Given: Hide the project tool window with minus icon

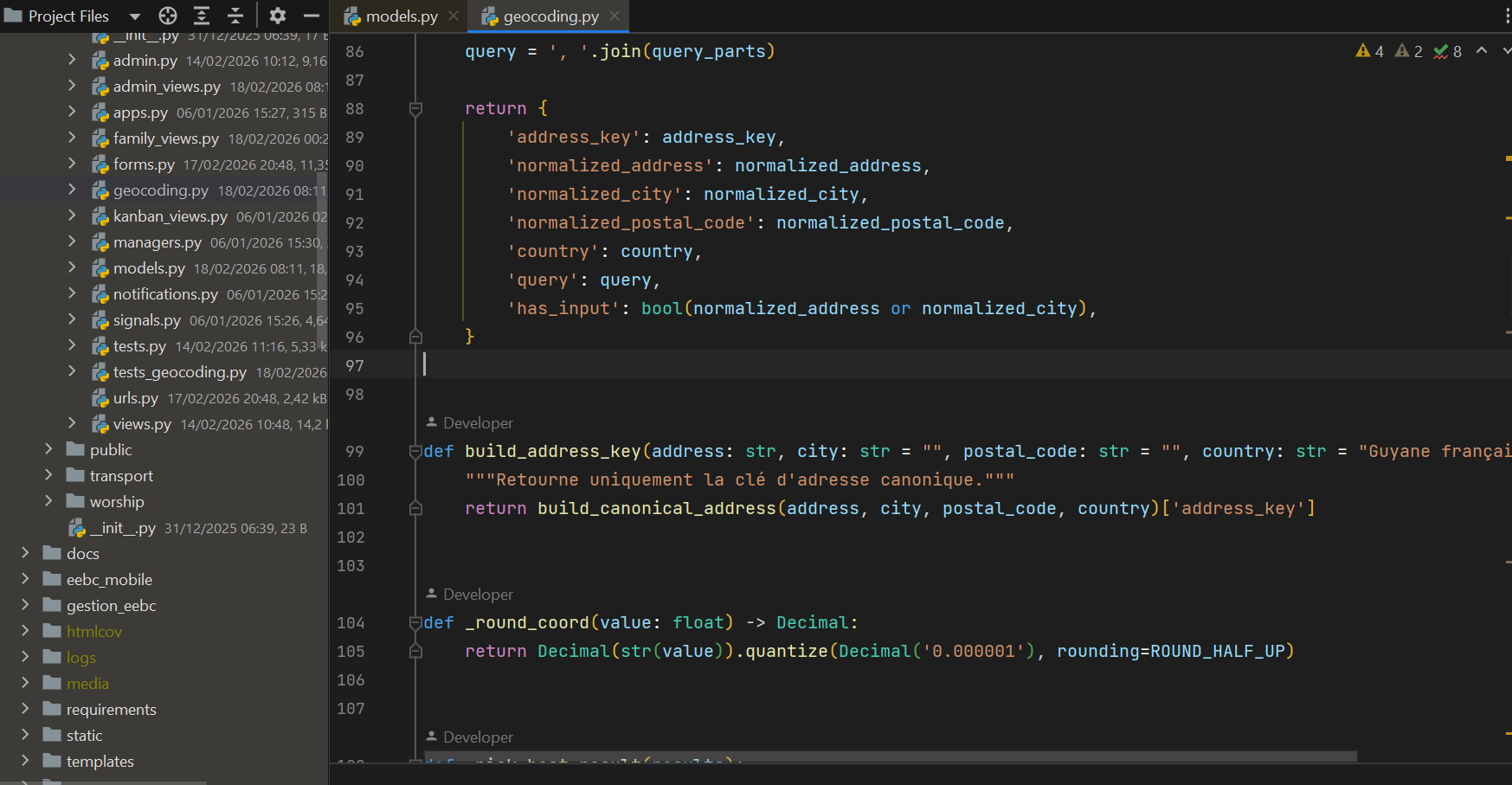Looking at the screenshot, I should coord(312,16).
